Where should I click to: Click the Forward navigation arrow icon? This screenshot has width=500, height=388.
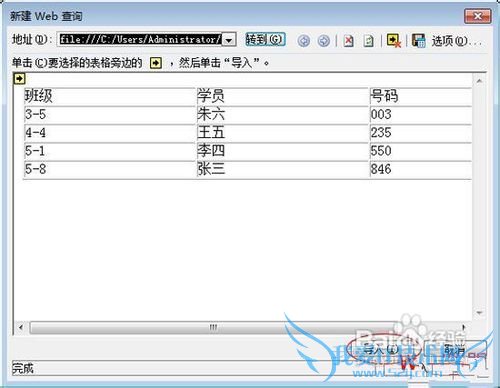tap(323, 41)
